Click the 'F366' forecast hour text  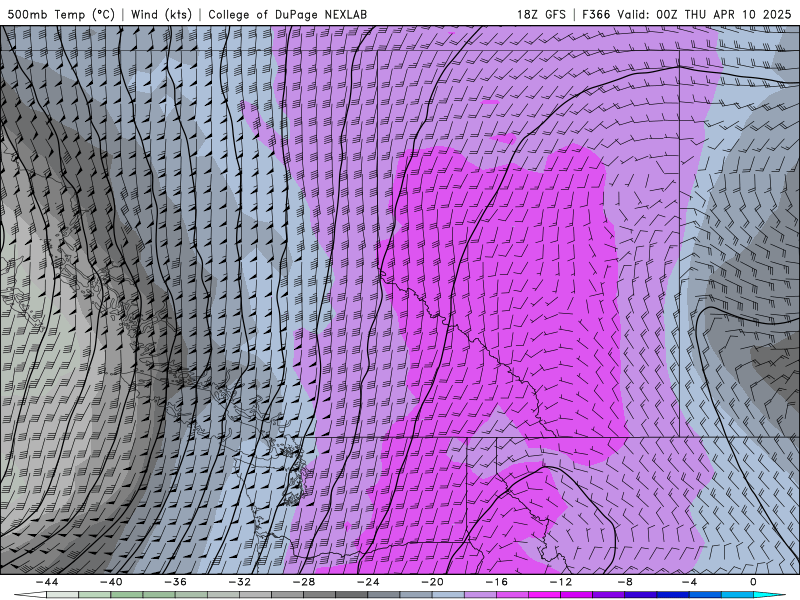(596, 15)
